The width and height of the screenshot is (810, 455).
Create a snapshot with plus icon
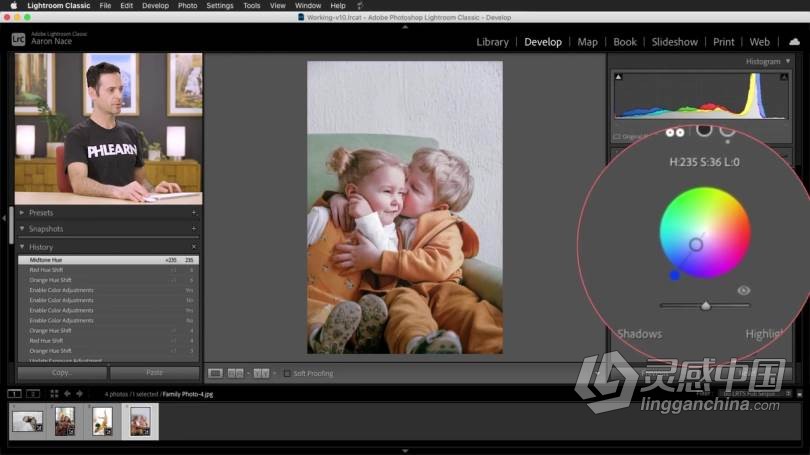pos(194,228)
